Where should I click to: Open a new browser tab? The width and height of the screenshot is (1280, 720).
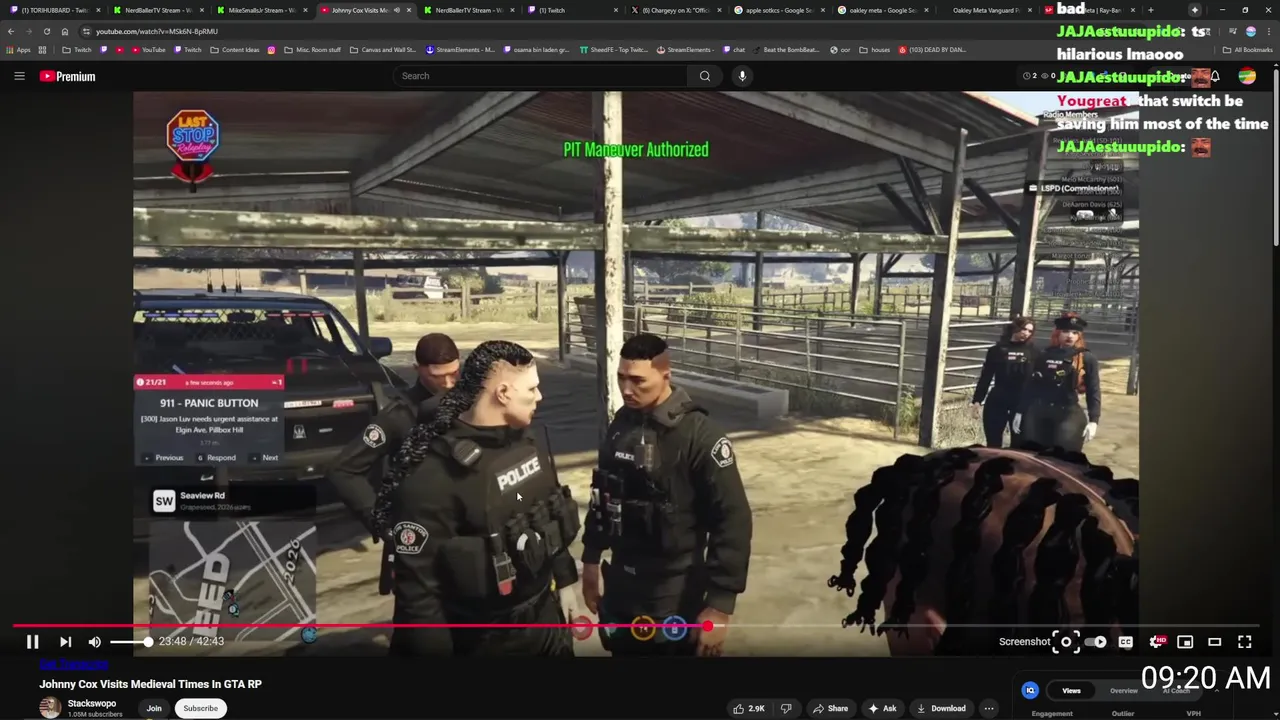(1150, 10)
